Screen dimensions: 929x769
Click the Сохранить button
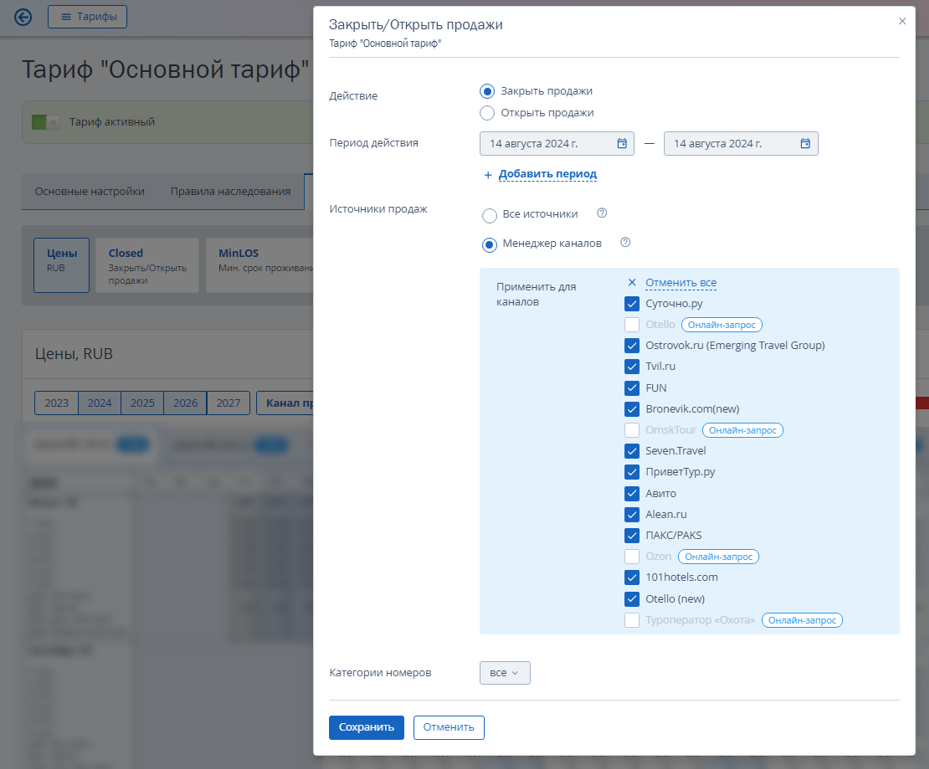[366, 728]
